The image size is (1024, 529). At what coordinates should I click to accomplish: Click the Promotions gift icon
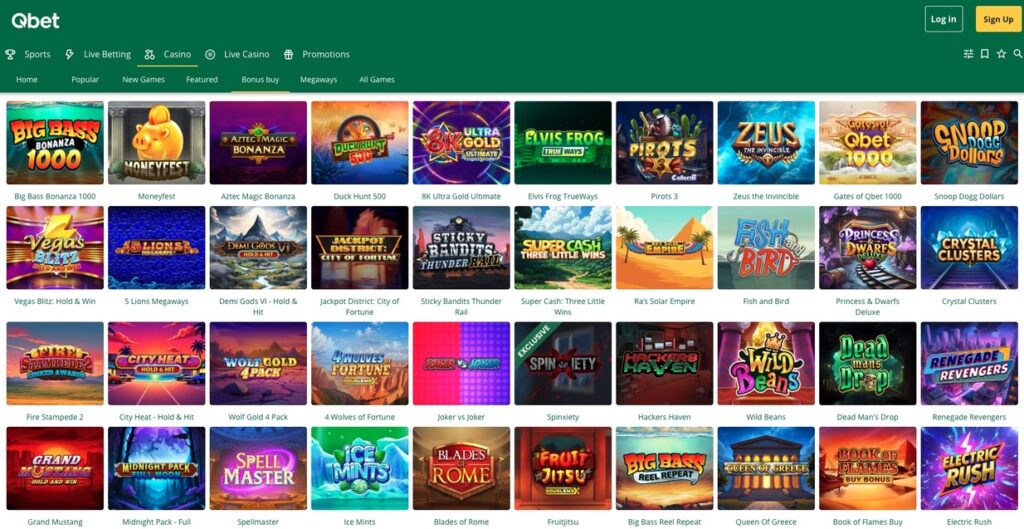[x=288, y=54]
